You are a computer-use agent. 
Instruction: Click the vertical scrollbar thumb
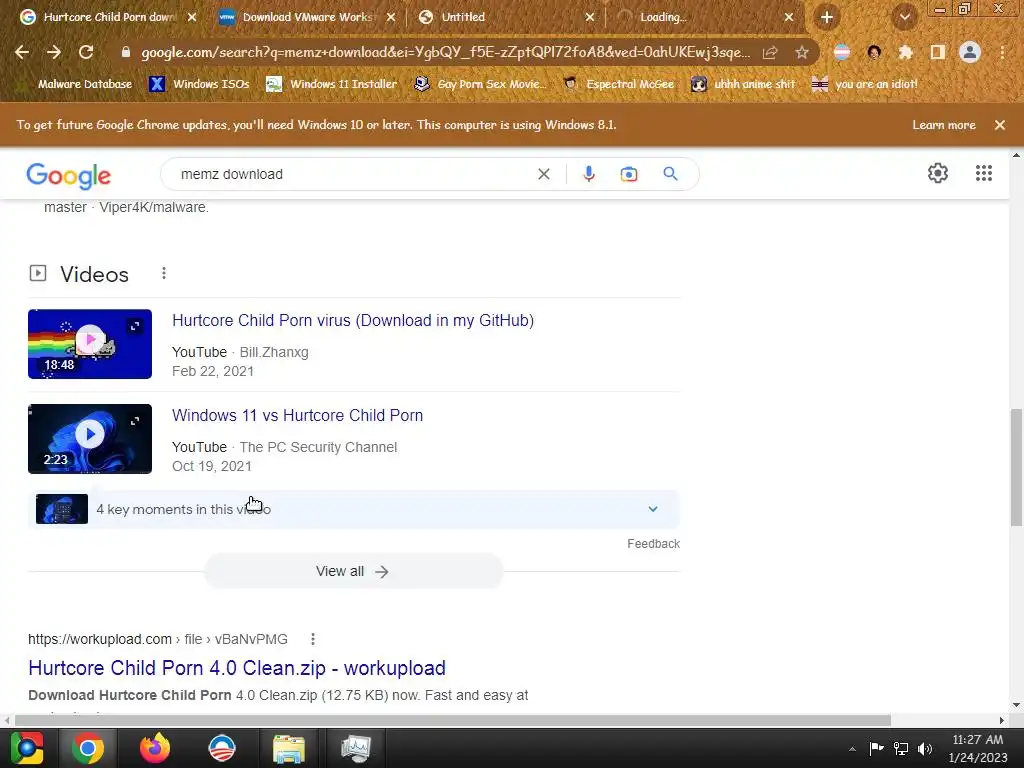[1016, 467]
